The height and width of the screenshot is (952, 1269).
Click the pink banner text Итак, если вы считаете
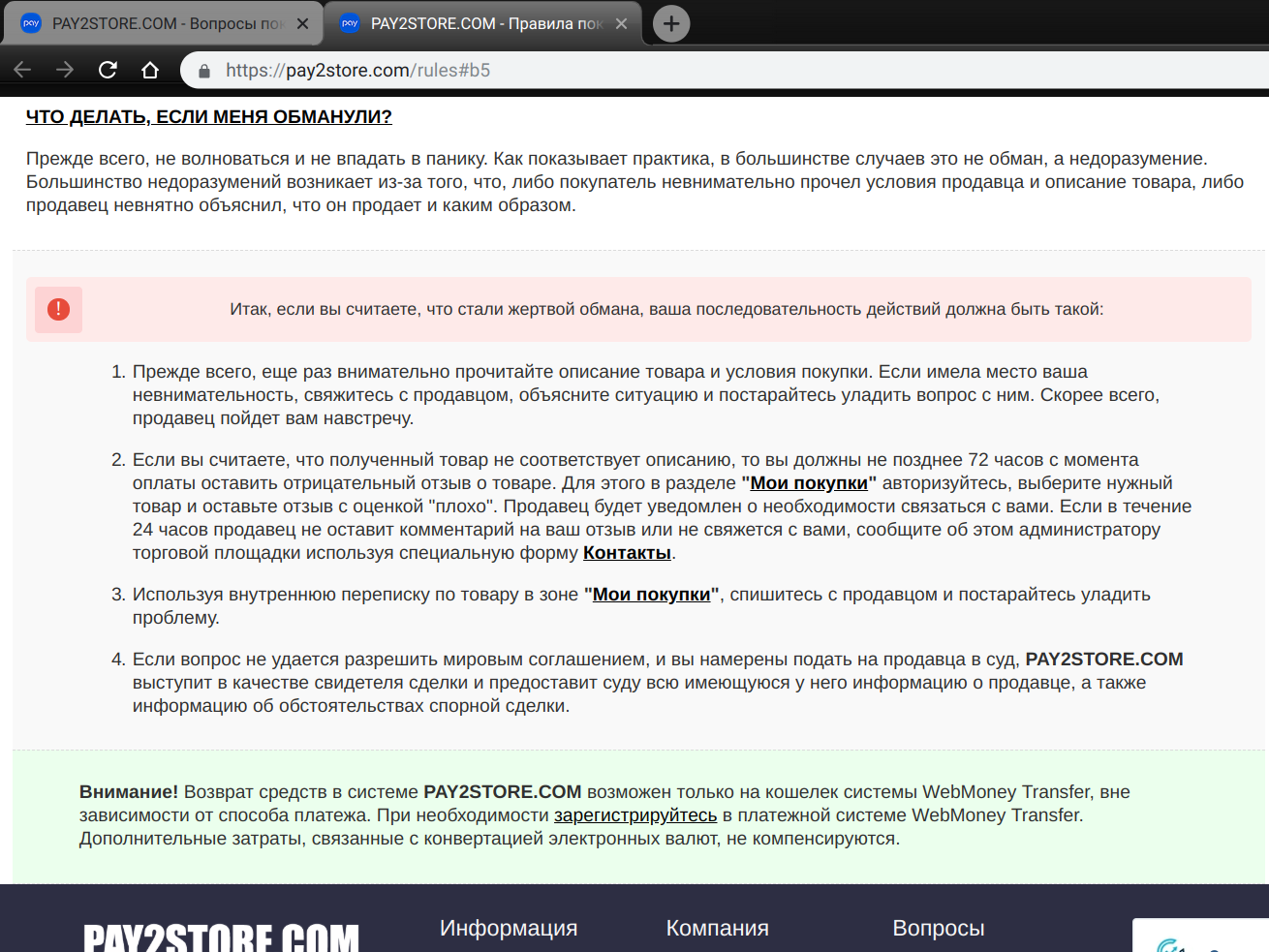[666, 310]
